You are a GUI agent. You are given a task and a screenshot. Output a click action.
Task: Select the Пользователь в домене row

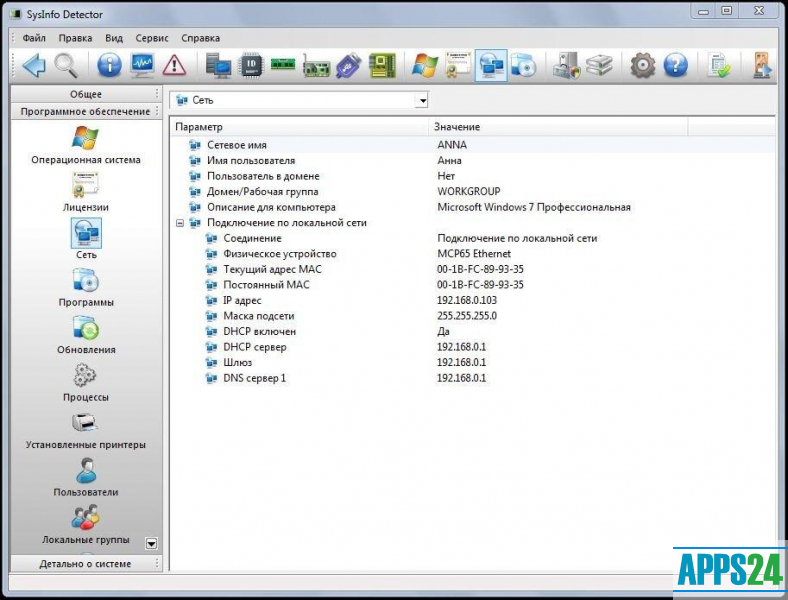pyautogui.click(x=472, y=176)
